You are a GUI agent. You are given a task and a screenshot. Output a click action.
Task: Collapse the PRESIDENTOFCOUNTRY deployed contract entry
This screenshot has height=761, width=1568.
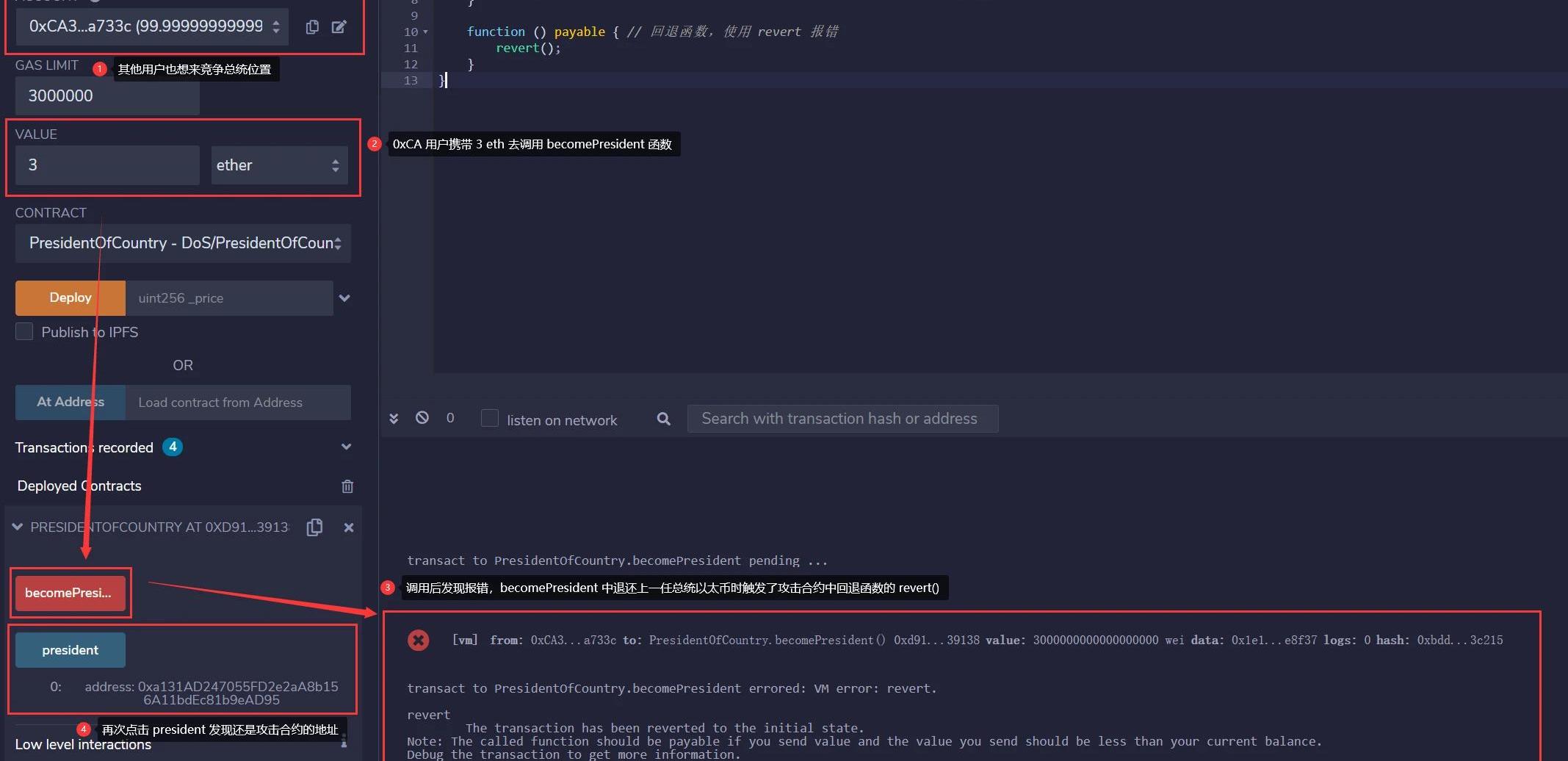[x=18, y=527]
